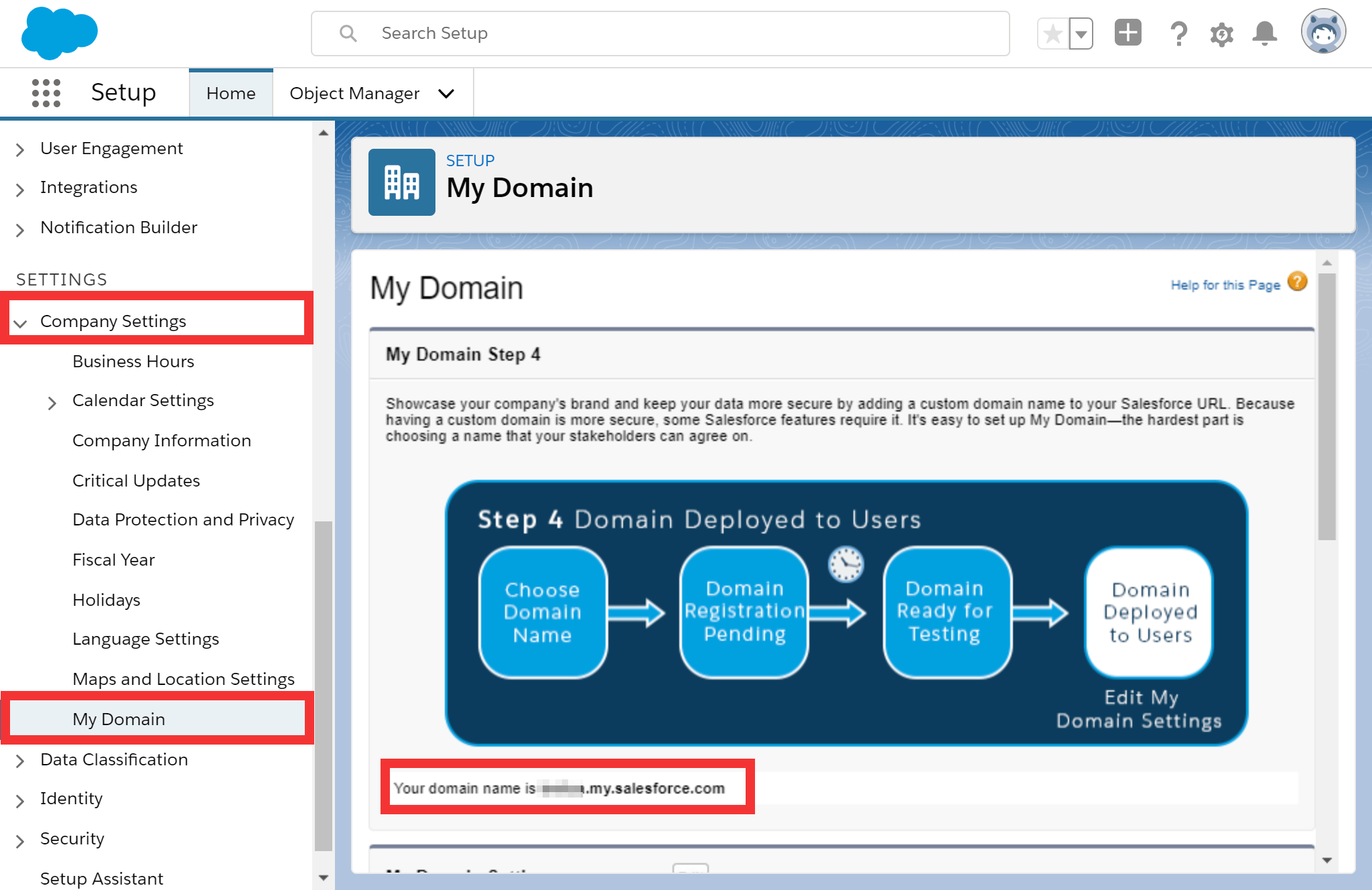Click the My Domain building icon
The width and height of the screenshot is (1372, 890).
tap(402, 182)
